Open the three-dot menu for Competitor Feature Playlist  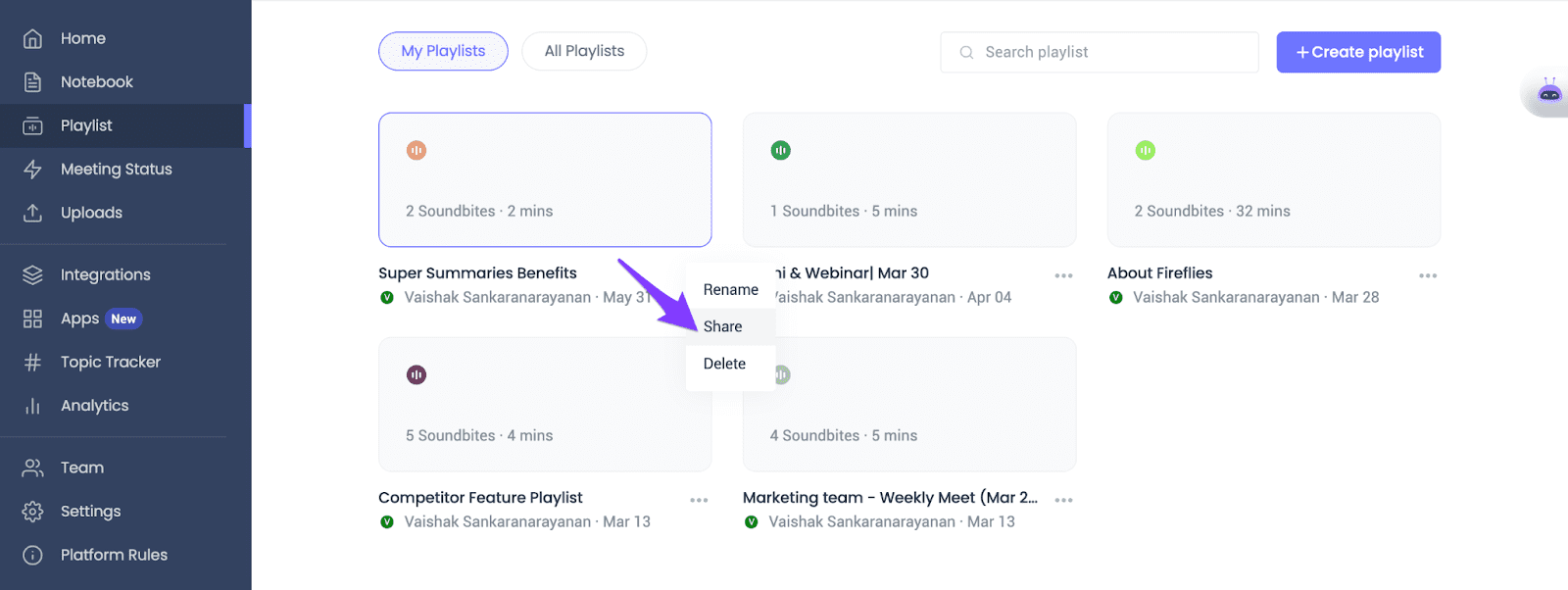tap(699, 500)
